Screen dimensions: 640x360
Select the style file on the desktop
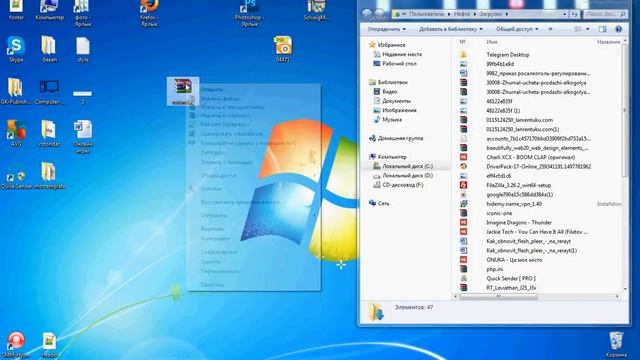point(82,49)
